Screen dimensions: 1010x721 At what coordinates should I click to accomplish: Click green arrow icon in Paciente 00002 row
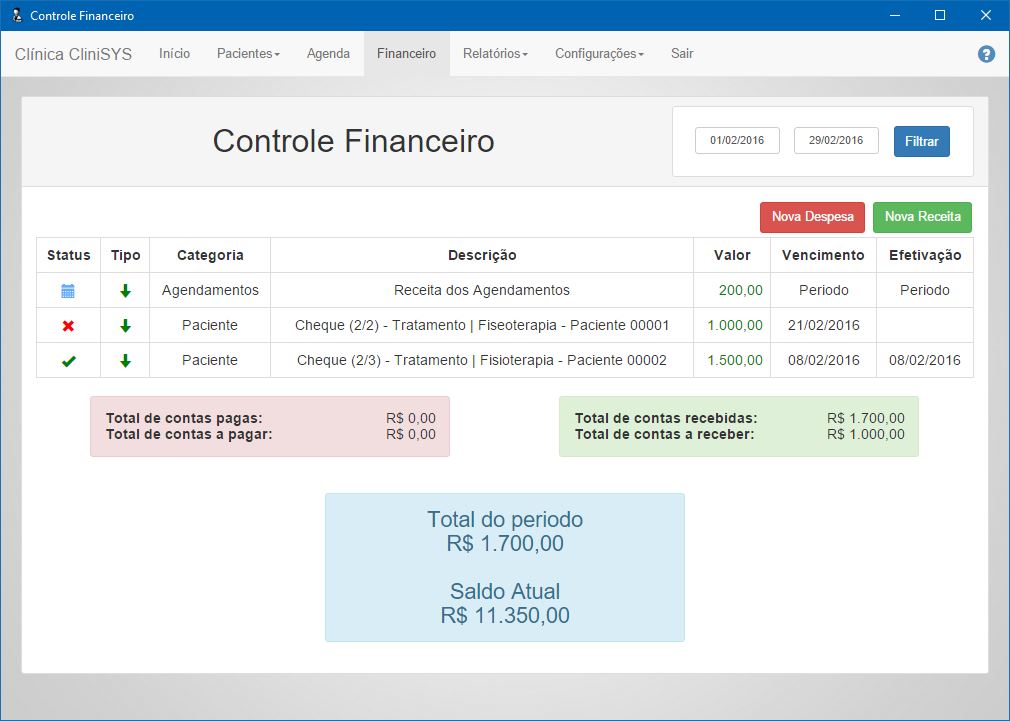point(125,361)
